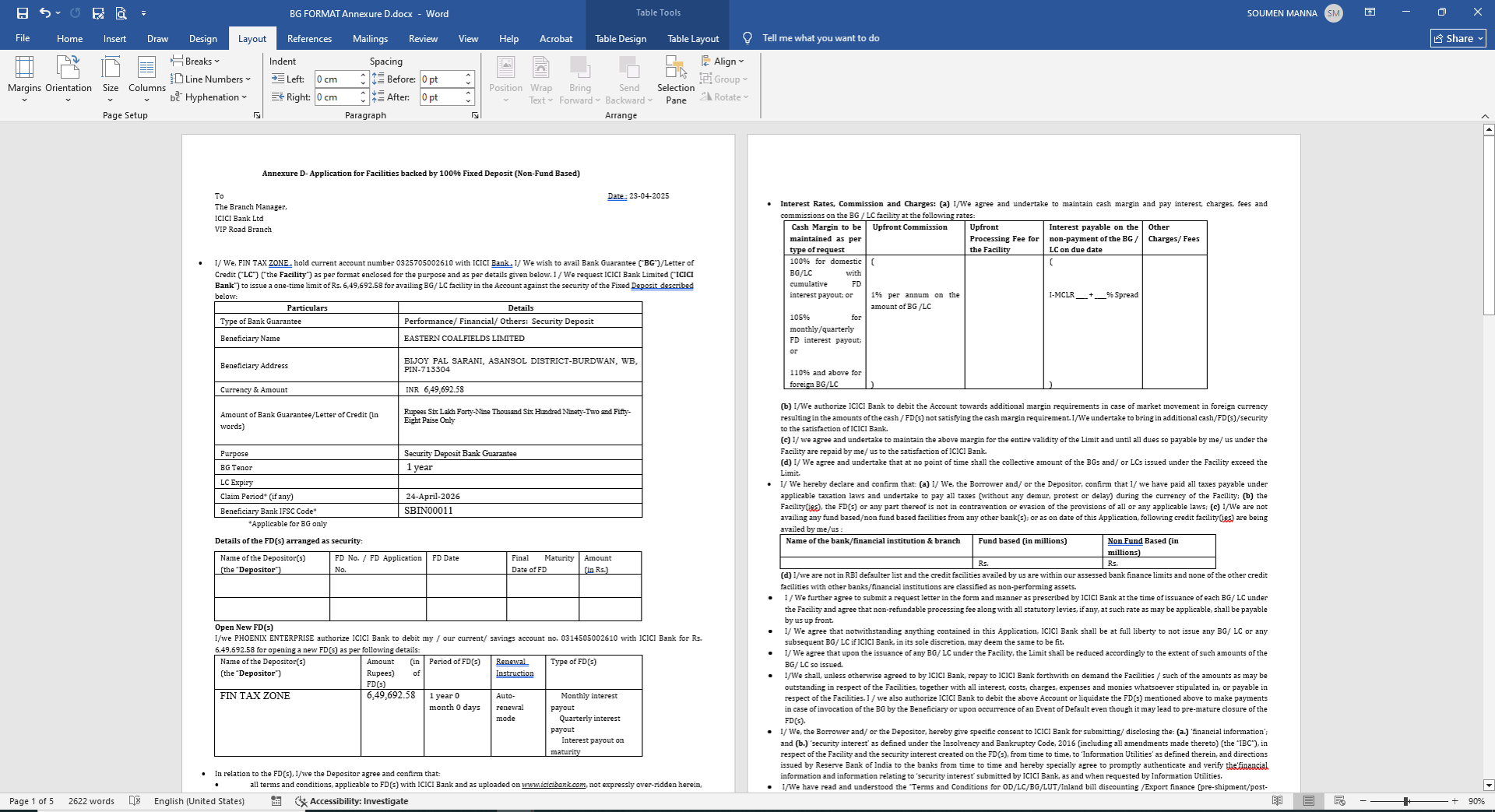Undo the last action
Screen dimensions: 1495x812
[44, 13]
